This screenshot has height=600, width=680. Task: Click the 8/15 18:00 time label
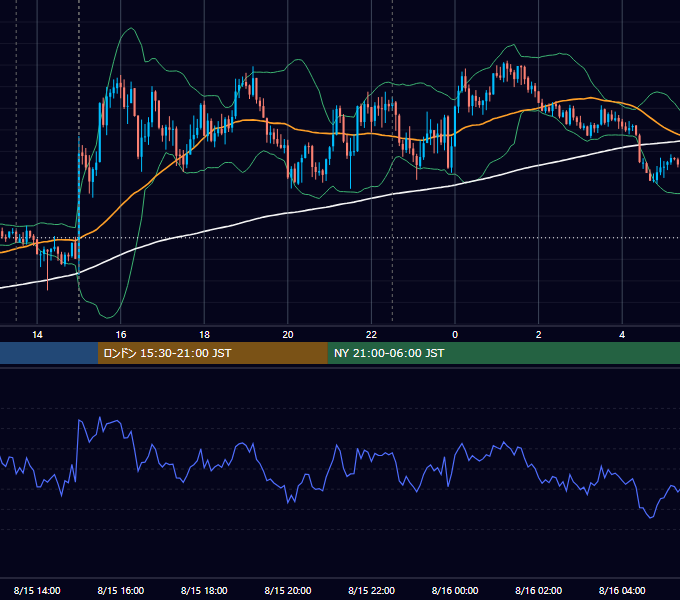204,590
